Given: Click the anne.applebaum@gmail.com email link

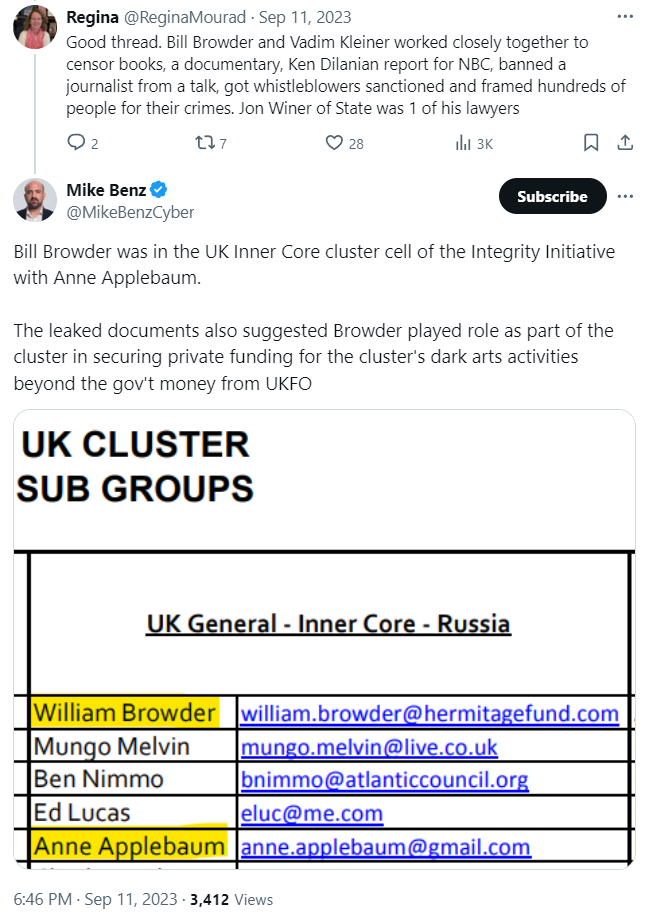Looking at the screenshot, I should (385, 847).
